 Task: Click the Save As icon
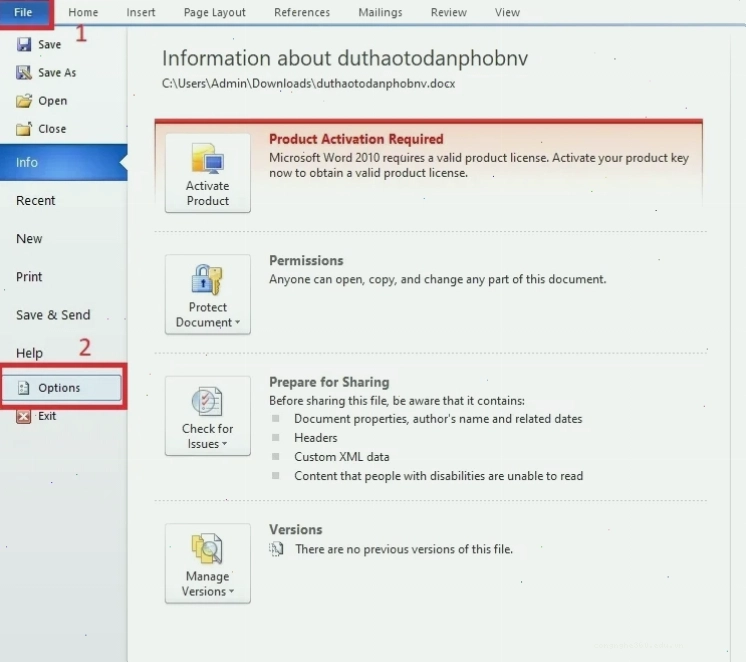(23, 72)
